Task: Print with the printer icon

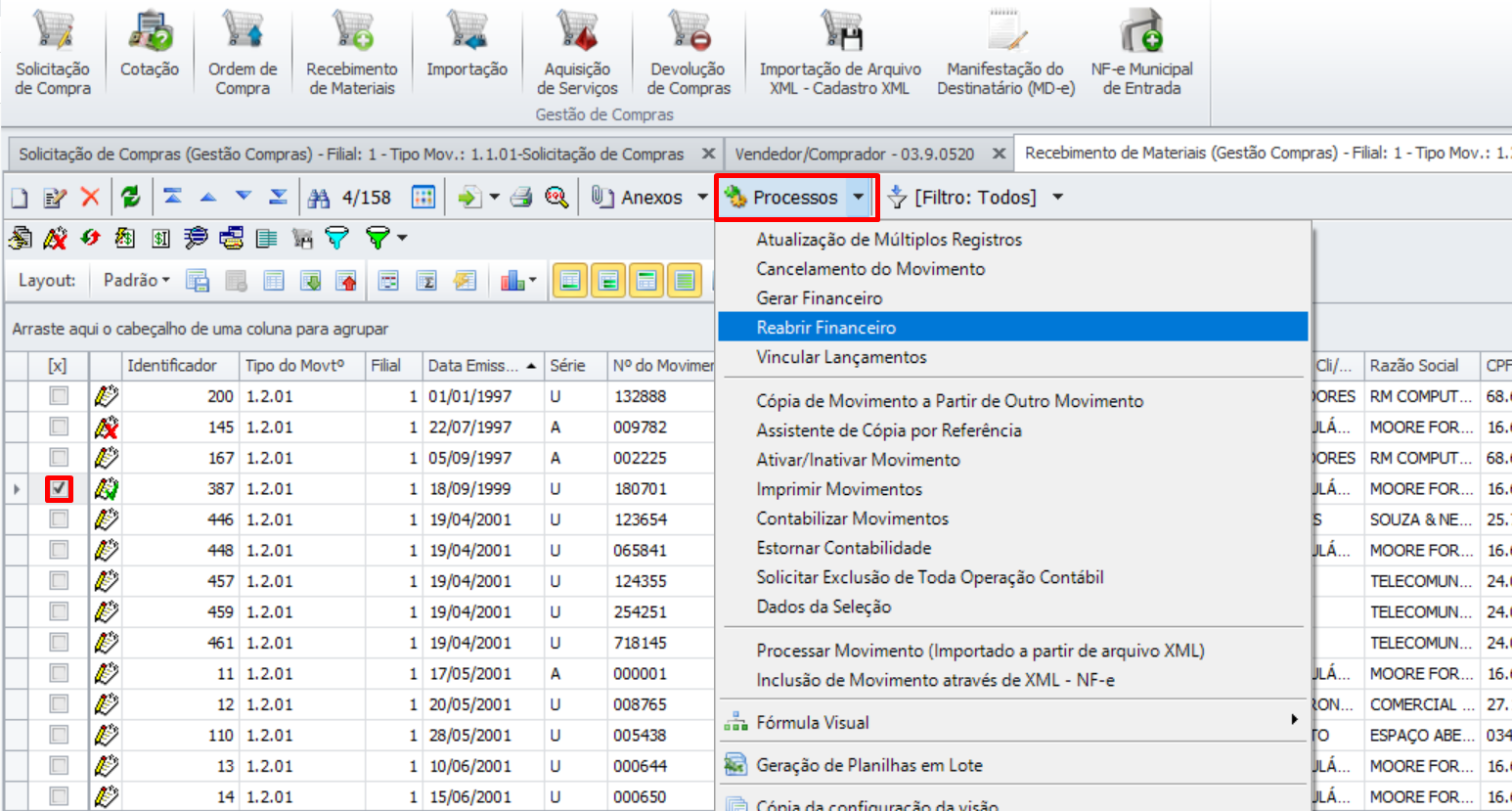Action: [x=521, y=198]
